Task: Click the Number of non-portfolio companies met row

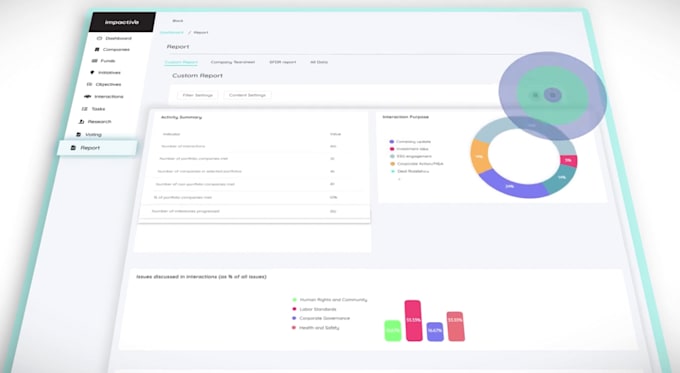Action: coord(256,184)
